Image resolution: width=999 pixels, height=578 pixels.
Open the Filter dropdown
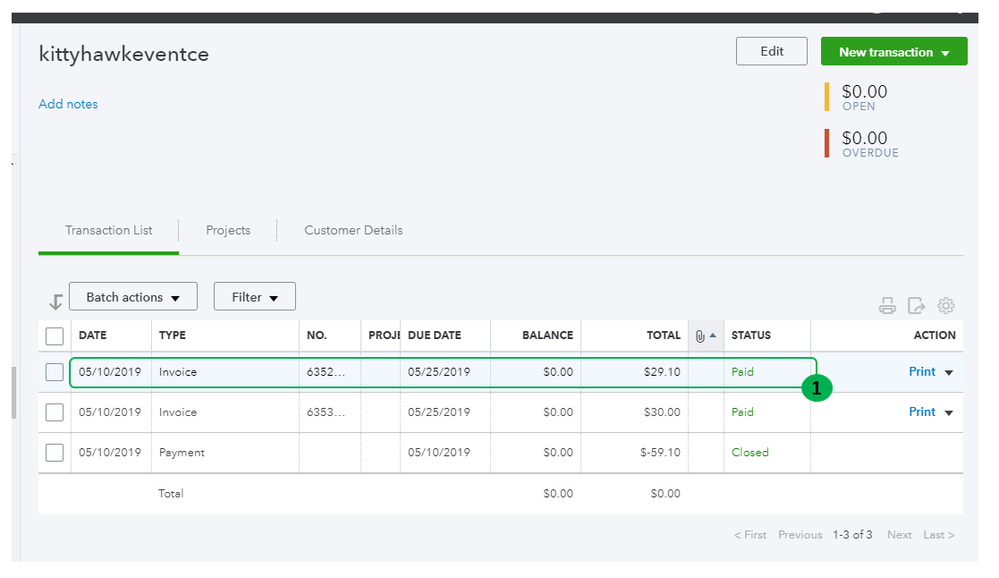(255, 297)
